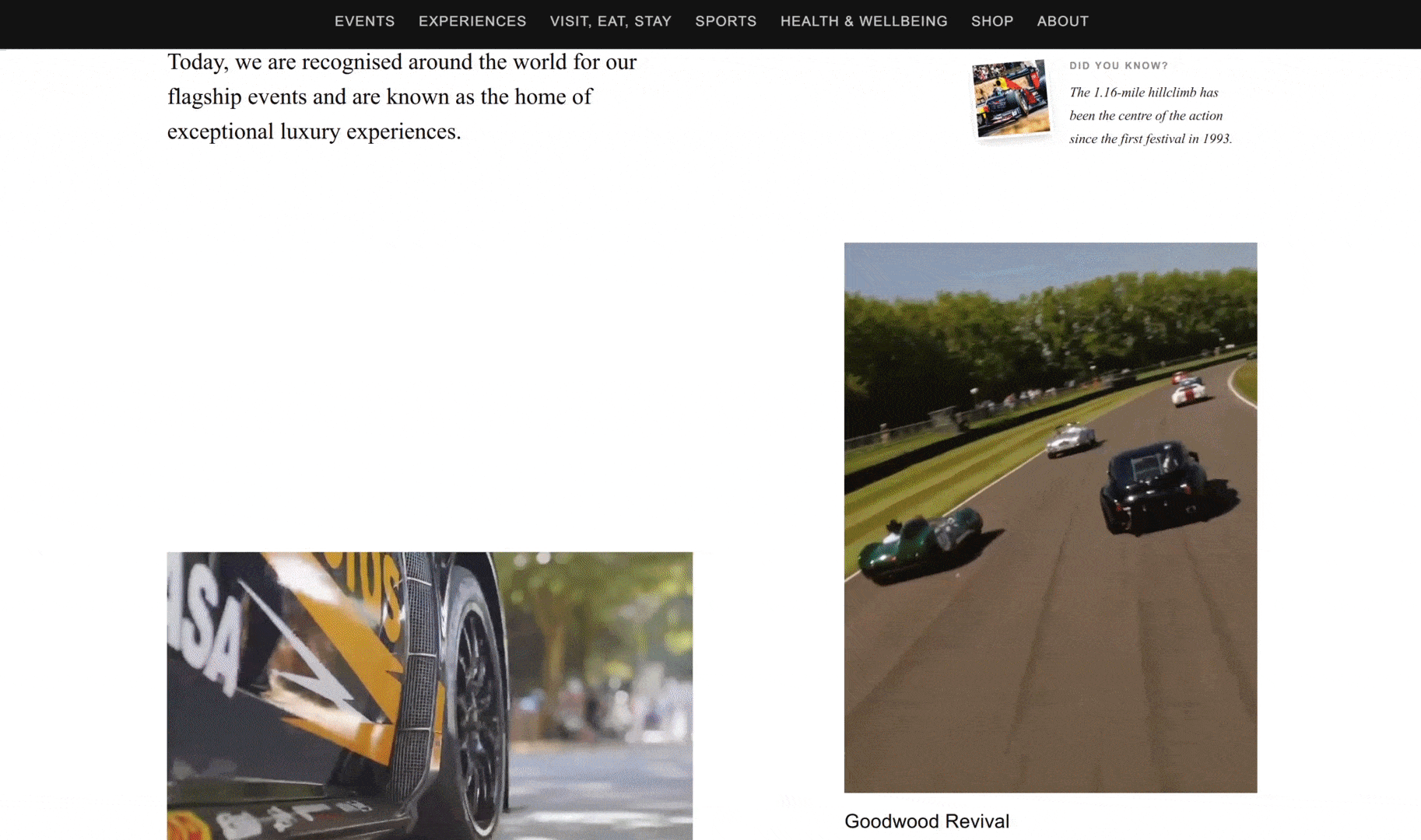Click the 1.16-mile hillclimb fact text
The width and height of the screenshot is (1421, 840).
[x=1150, y=115]
